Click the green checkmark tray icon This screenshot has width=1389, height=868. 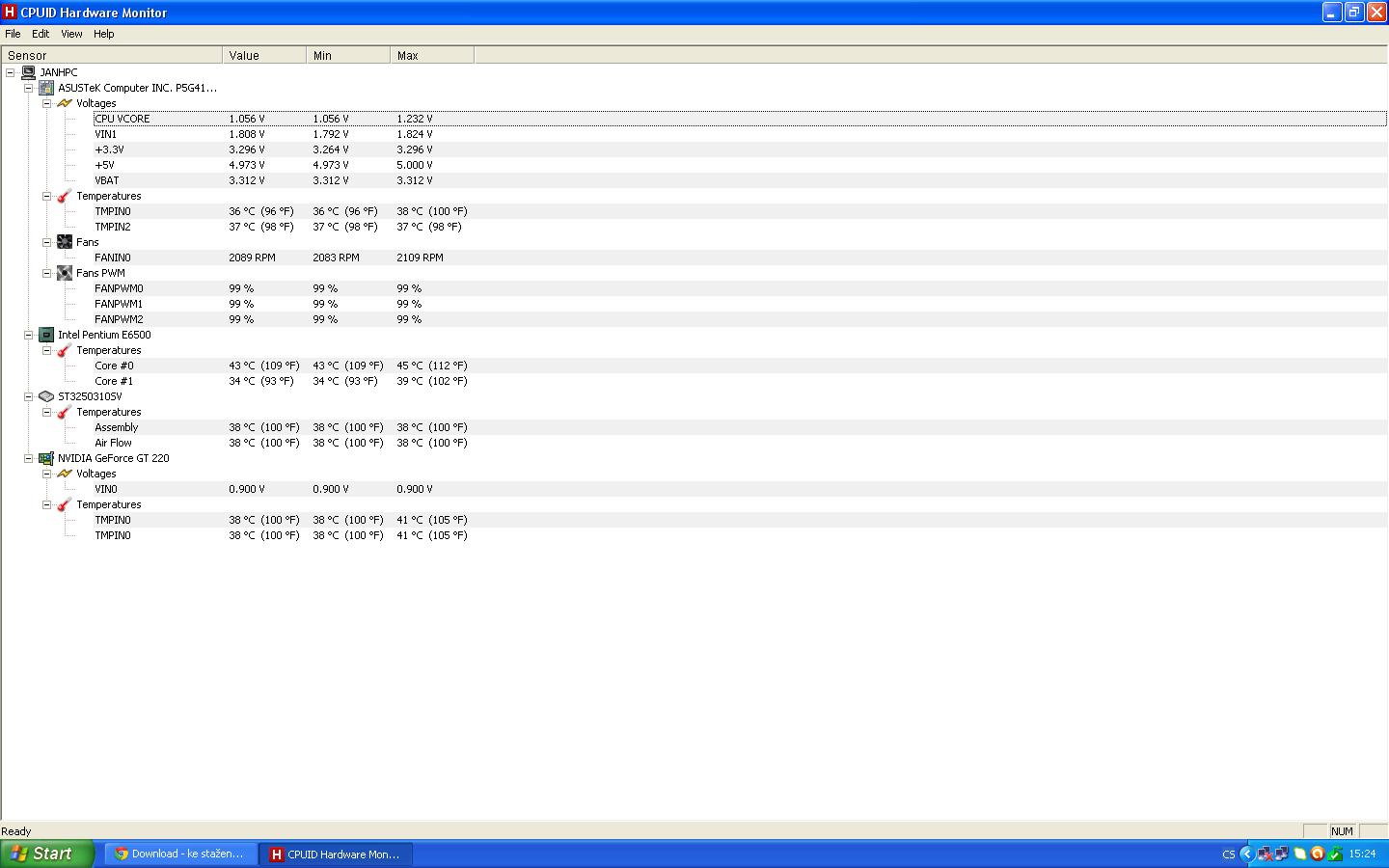(x=1335, y=854)
